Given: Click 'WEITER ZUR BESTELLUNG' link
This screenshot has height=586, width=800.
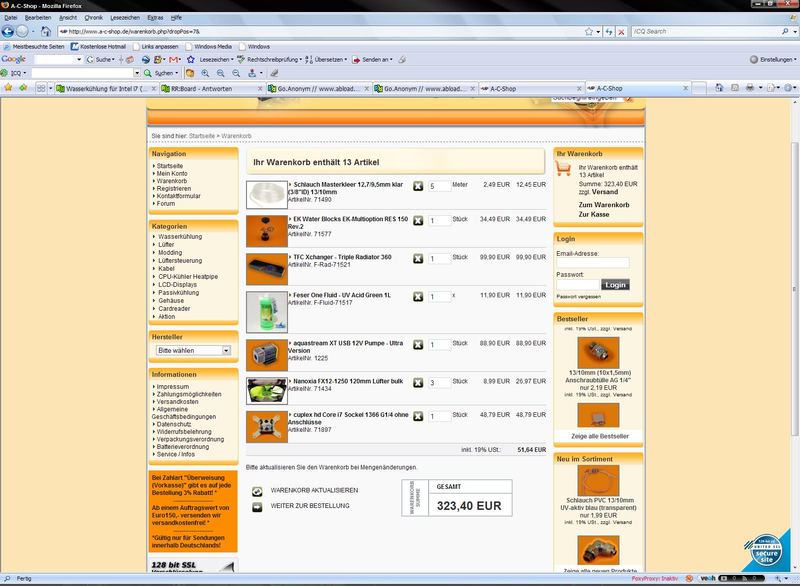Looking at the screenshot, I should (310, 506).
